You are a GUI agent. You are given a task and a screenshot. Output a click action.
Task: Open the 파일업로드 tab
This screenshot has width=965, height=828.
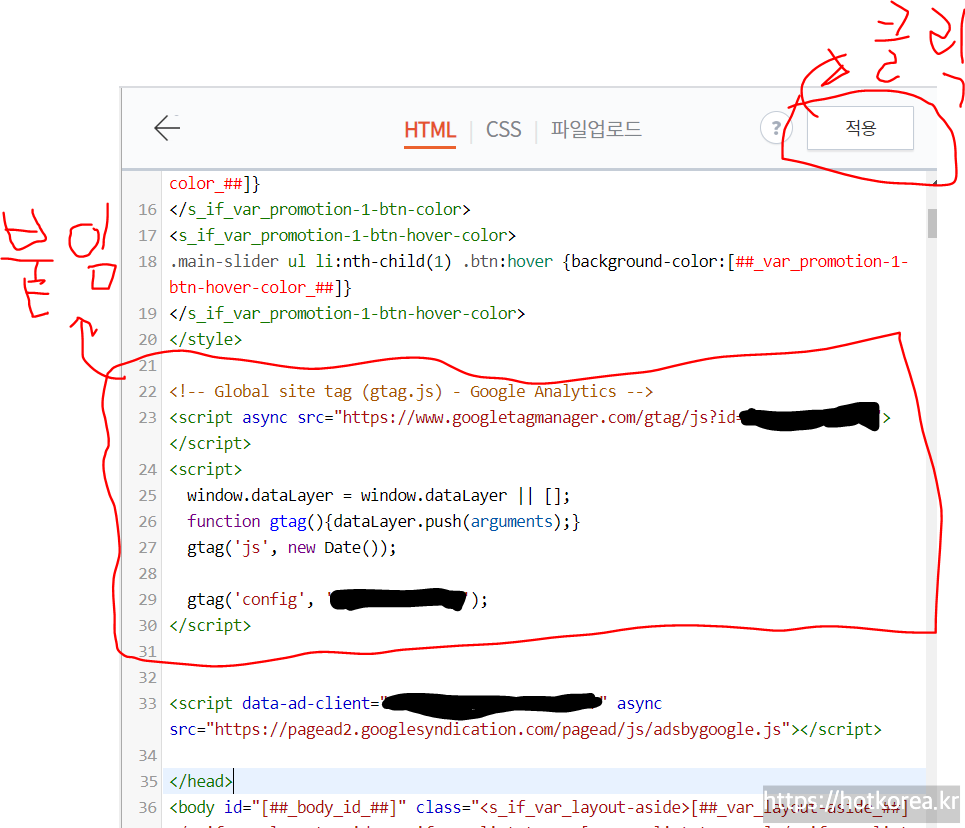(596, 129)
